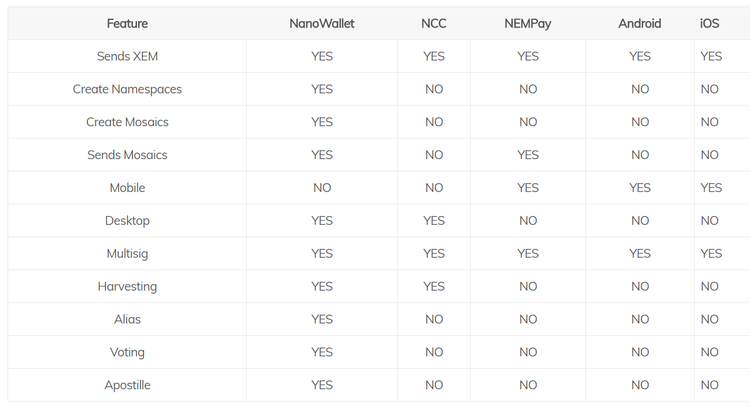Click the Android column header

click(640, 23)
